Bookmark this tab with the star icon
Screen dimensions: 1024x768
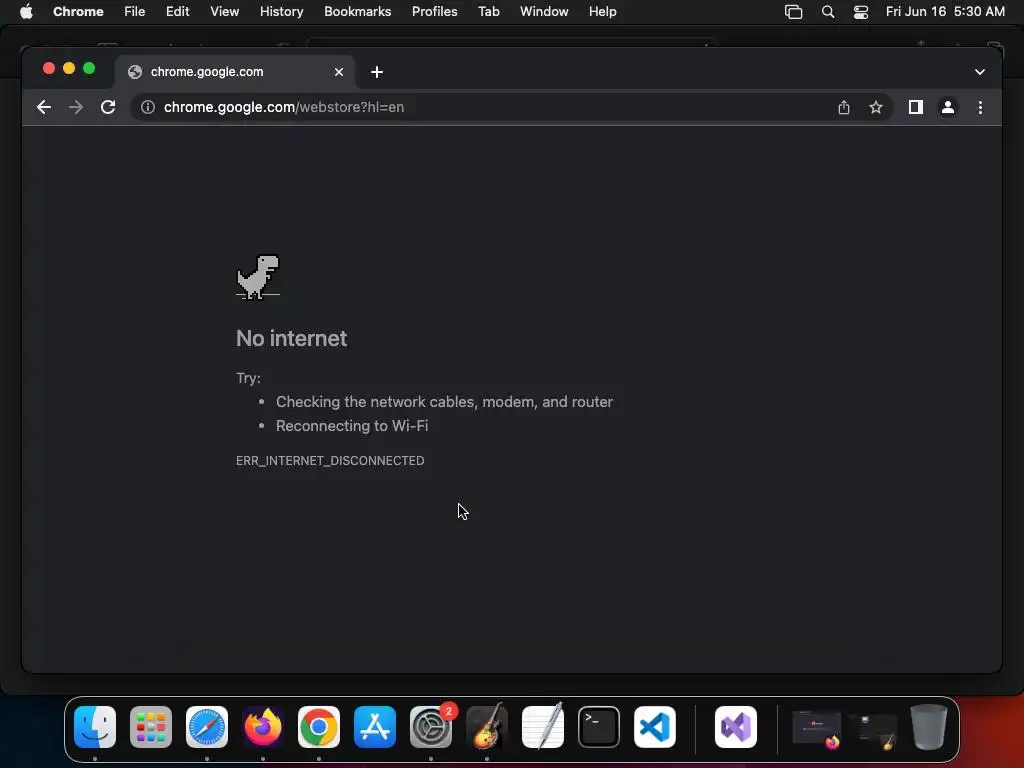click(876, 107)
